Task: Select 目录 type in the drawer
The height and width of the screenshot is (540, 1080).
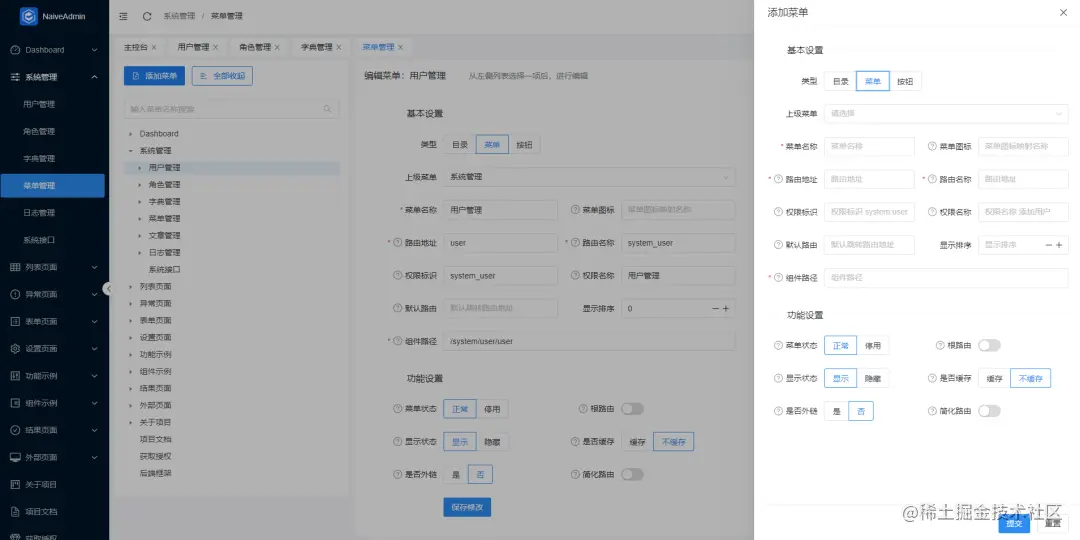Action: coord(840,81)
